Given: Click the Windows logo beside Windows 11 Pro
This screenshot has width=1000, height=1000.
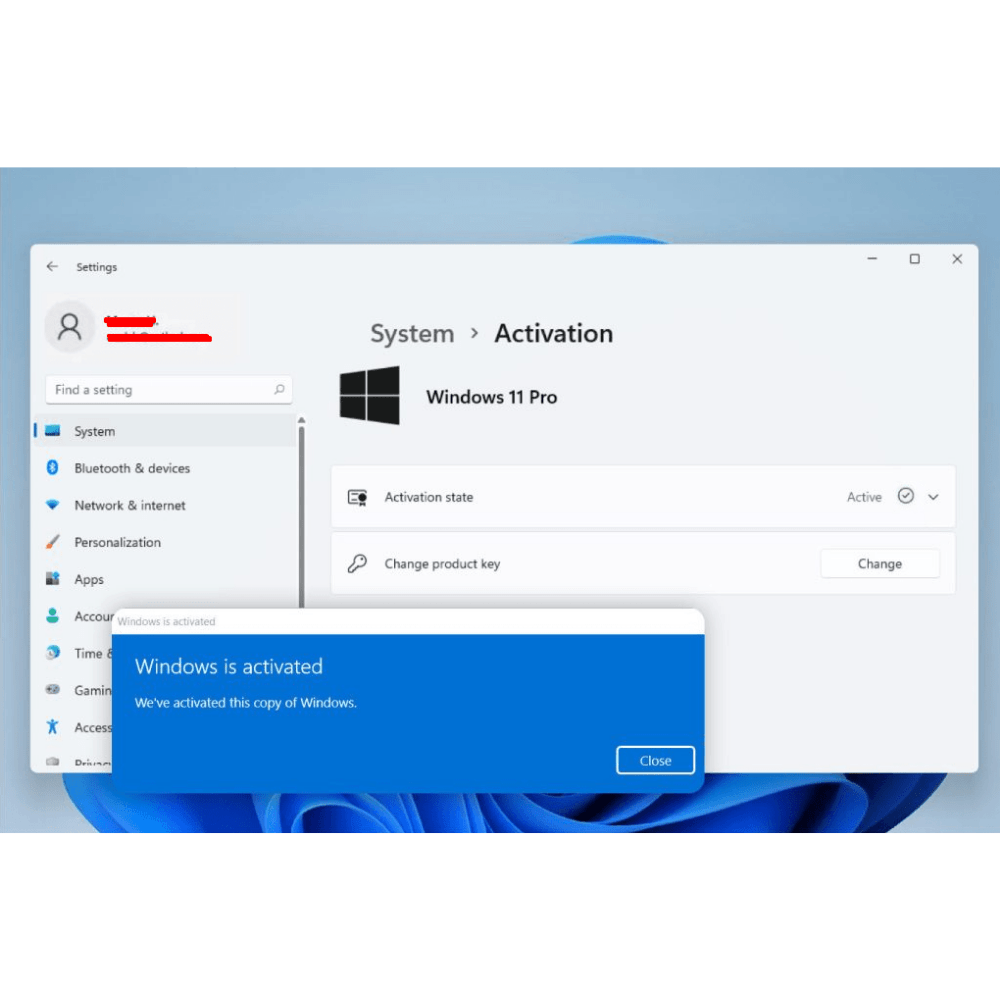Looking at the screenshot, I should tap(370, 395).
